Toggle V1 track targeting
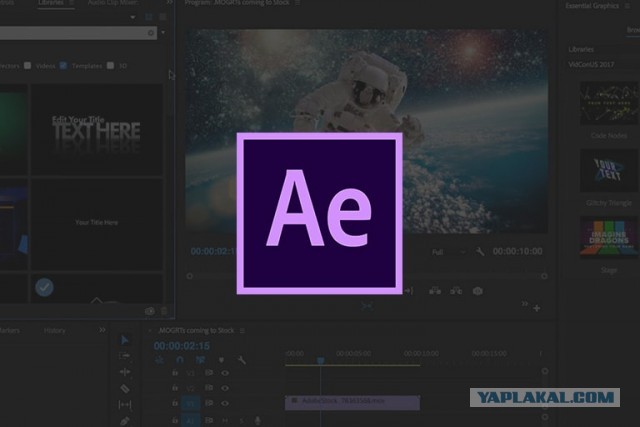The width and height of the screenshot is (640, 427). tap(191, 404)
